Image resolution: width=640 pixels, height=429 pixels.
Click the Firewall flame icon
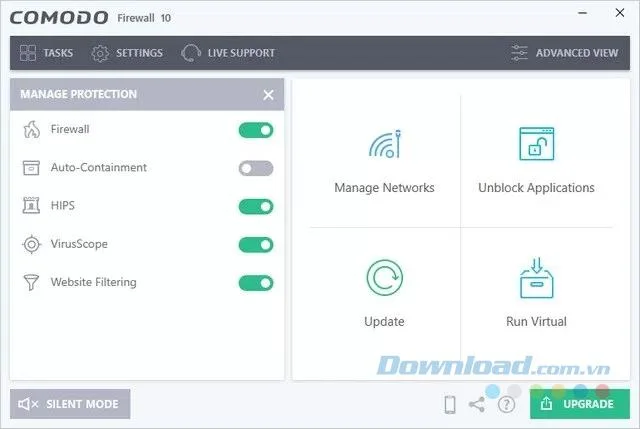[31, 129]
